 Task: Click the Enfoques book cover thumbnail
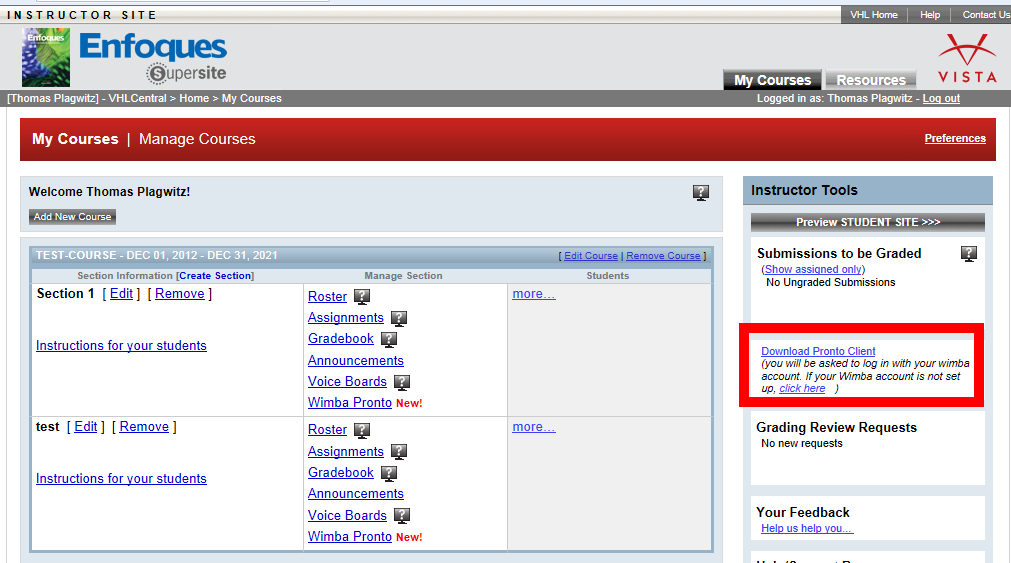46,57
